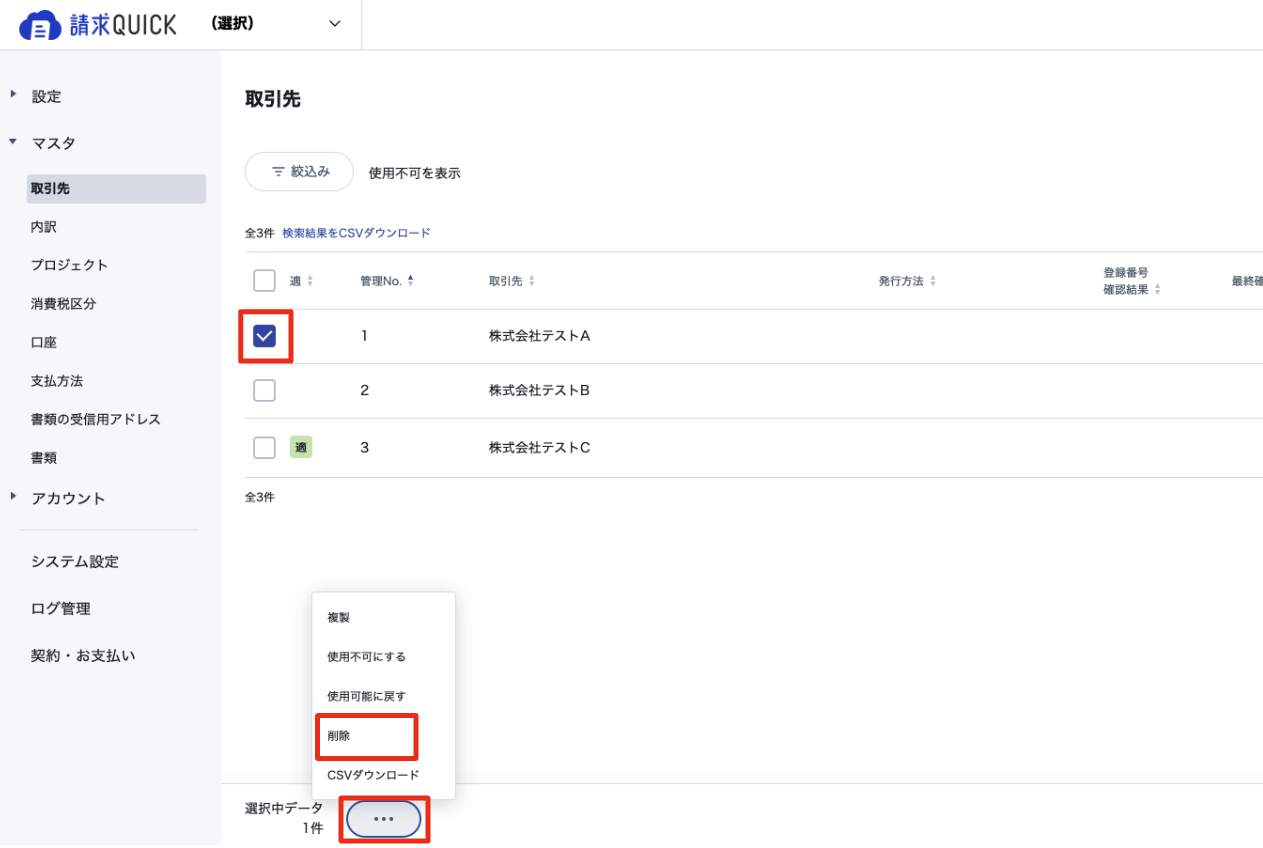Collapse the マスタ sidebar section
The width and height of the screenshot is (1263, 848).
(53, 143)
